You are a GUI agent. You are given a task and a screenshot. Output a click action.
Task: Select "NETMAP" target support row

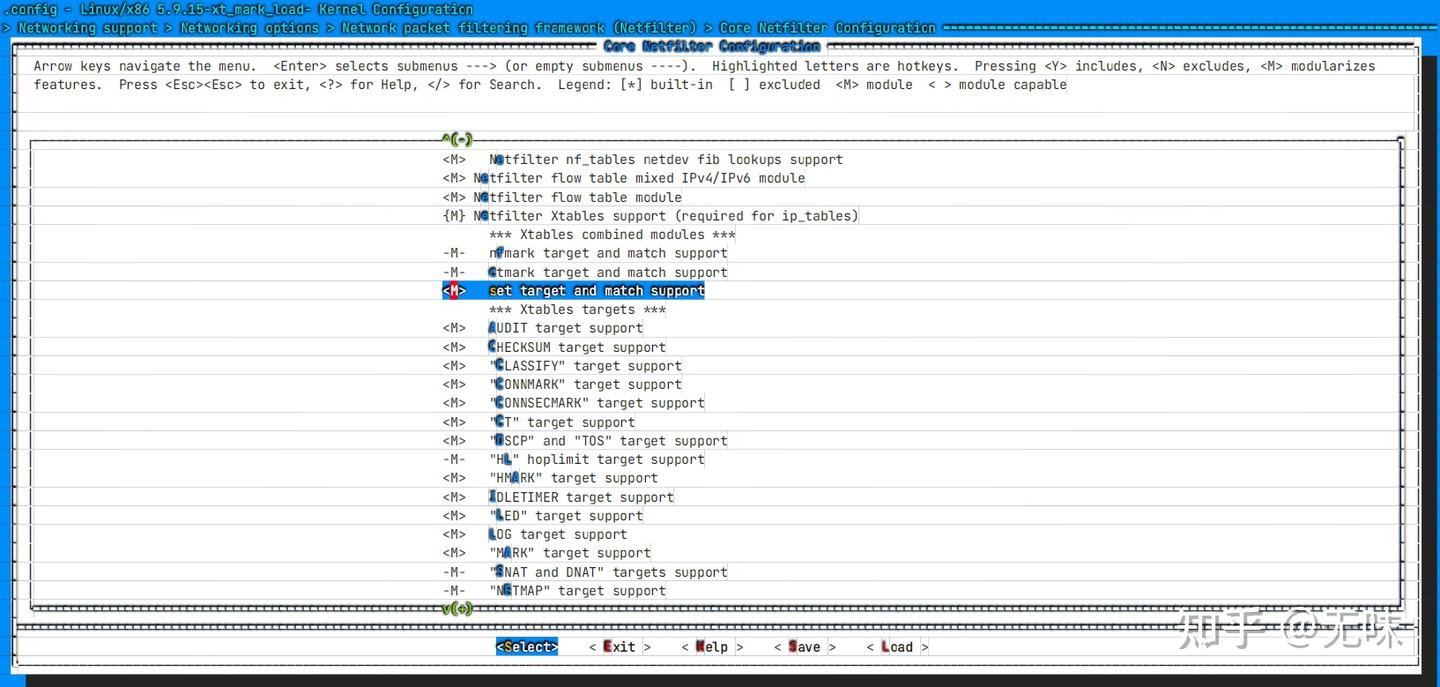577,591
